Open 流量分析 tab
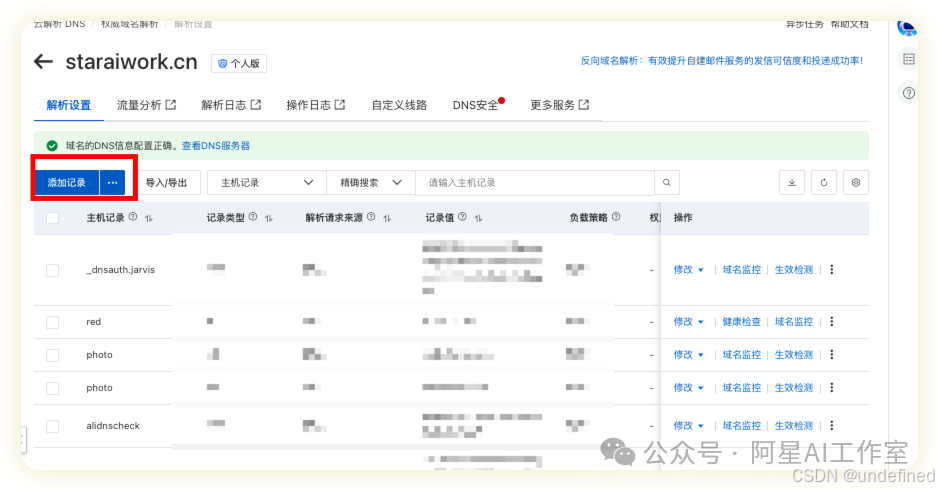 tap(146, 105)
